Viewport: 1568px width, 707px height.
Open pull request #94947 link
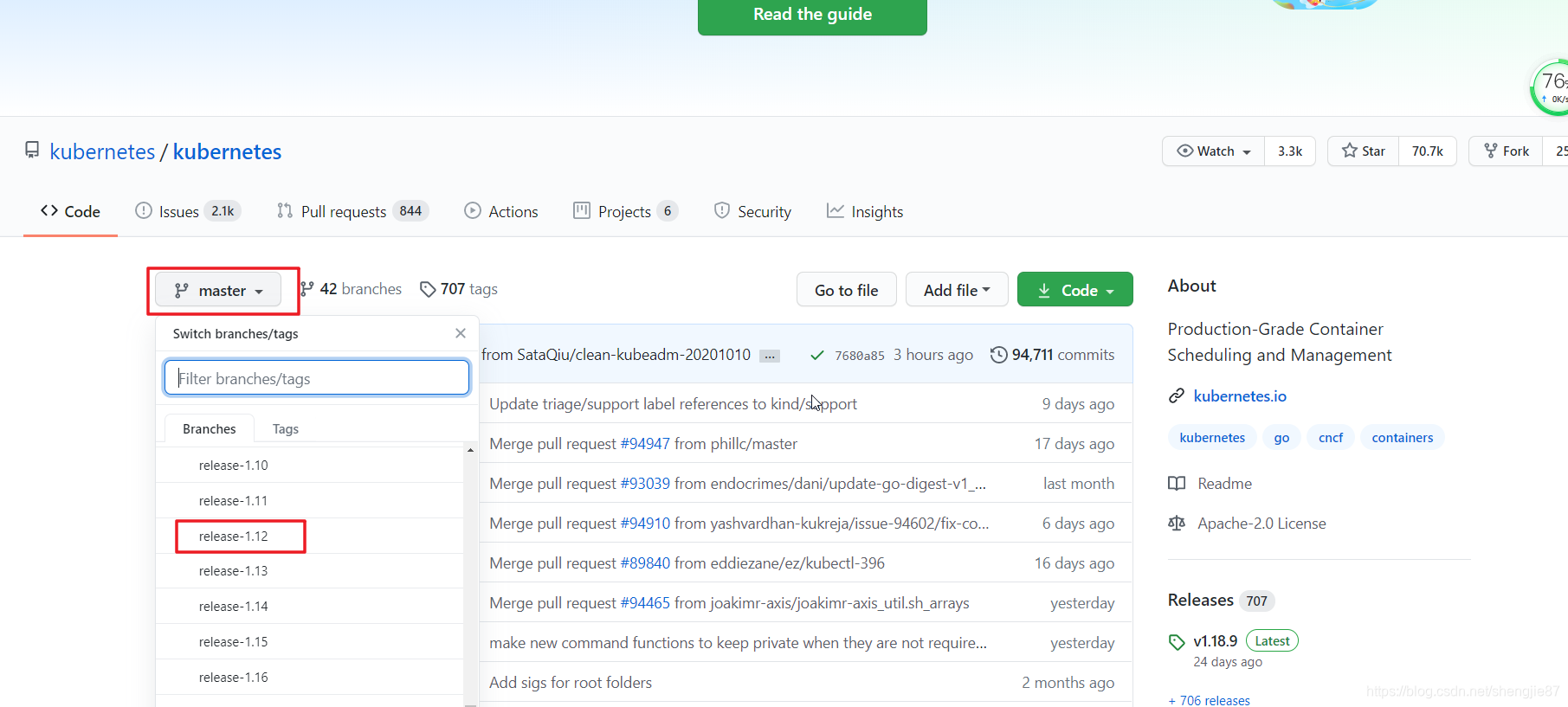(645, 444)
